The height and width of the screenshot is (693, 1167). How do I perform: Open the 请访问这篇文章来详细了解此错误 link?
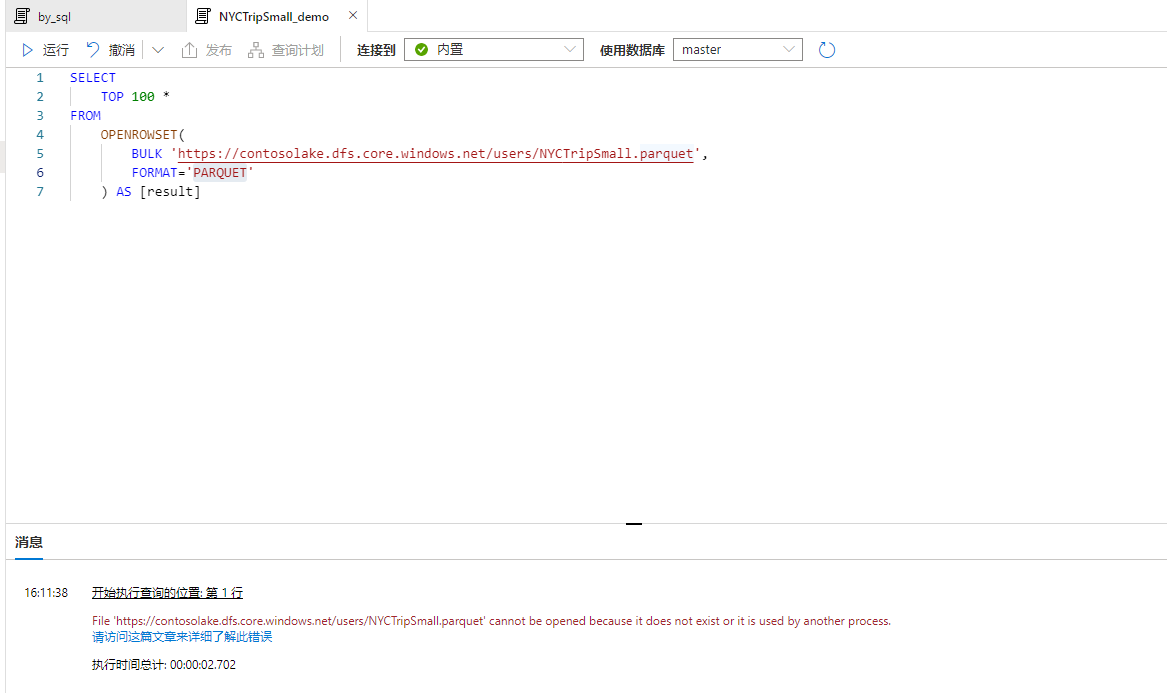click(182, 636)
